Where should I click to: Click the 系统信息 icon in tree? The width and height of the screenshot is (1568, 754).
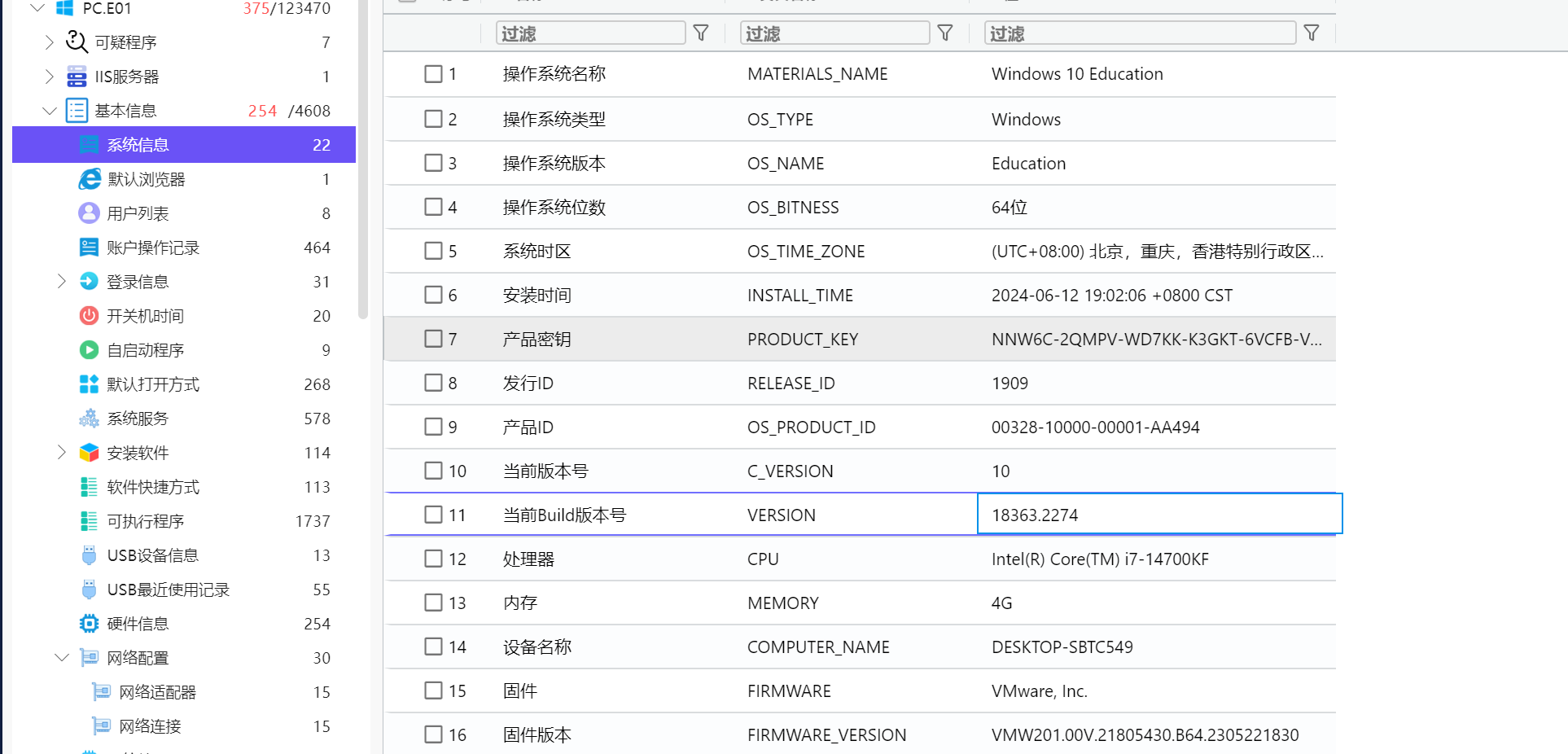pos(89,144)
